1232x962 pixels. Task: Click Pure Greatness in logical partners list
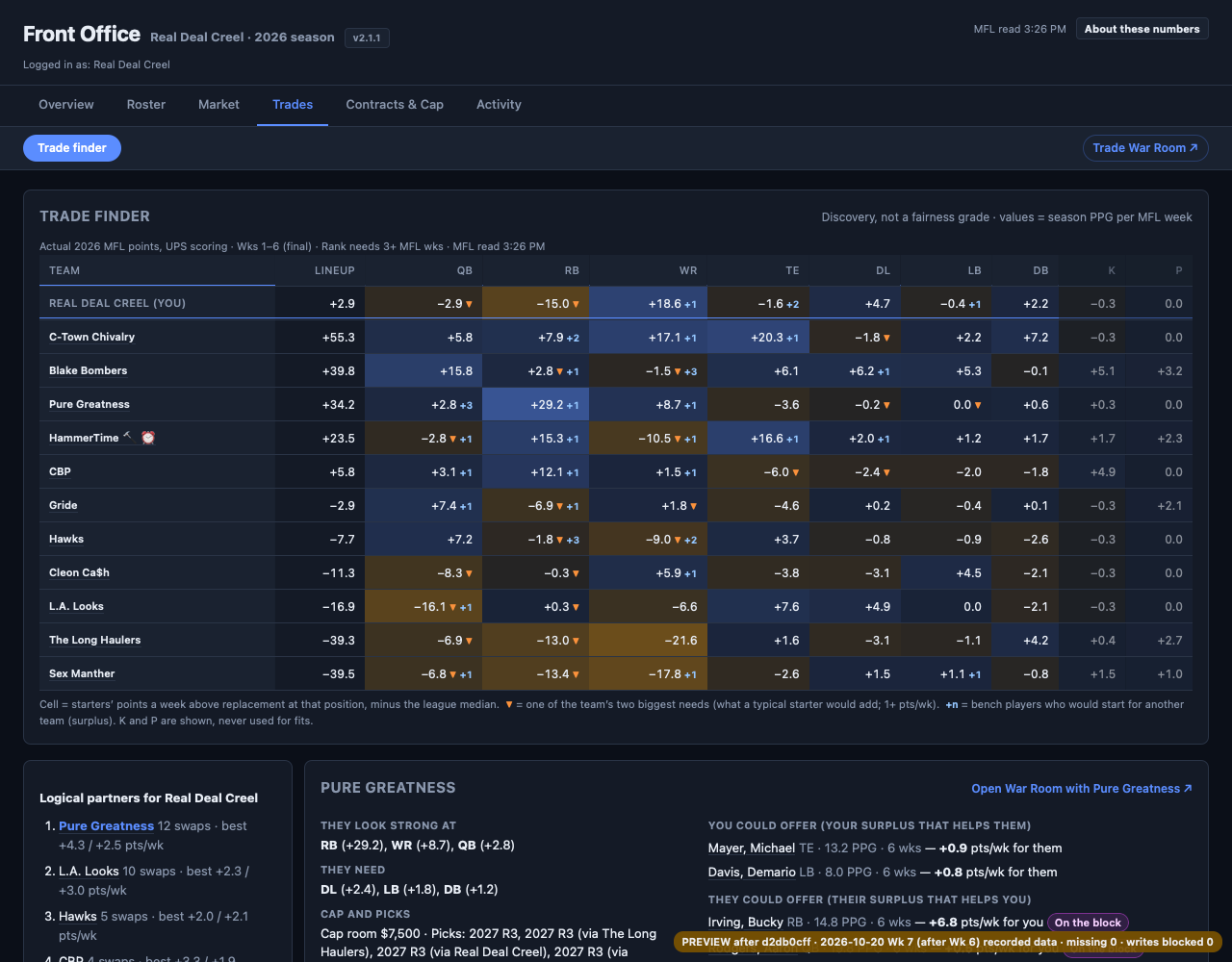pyautogui.click(x=106, y=826)
